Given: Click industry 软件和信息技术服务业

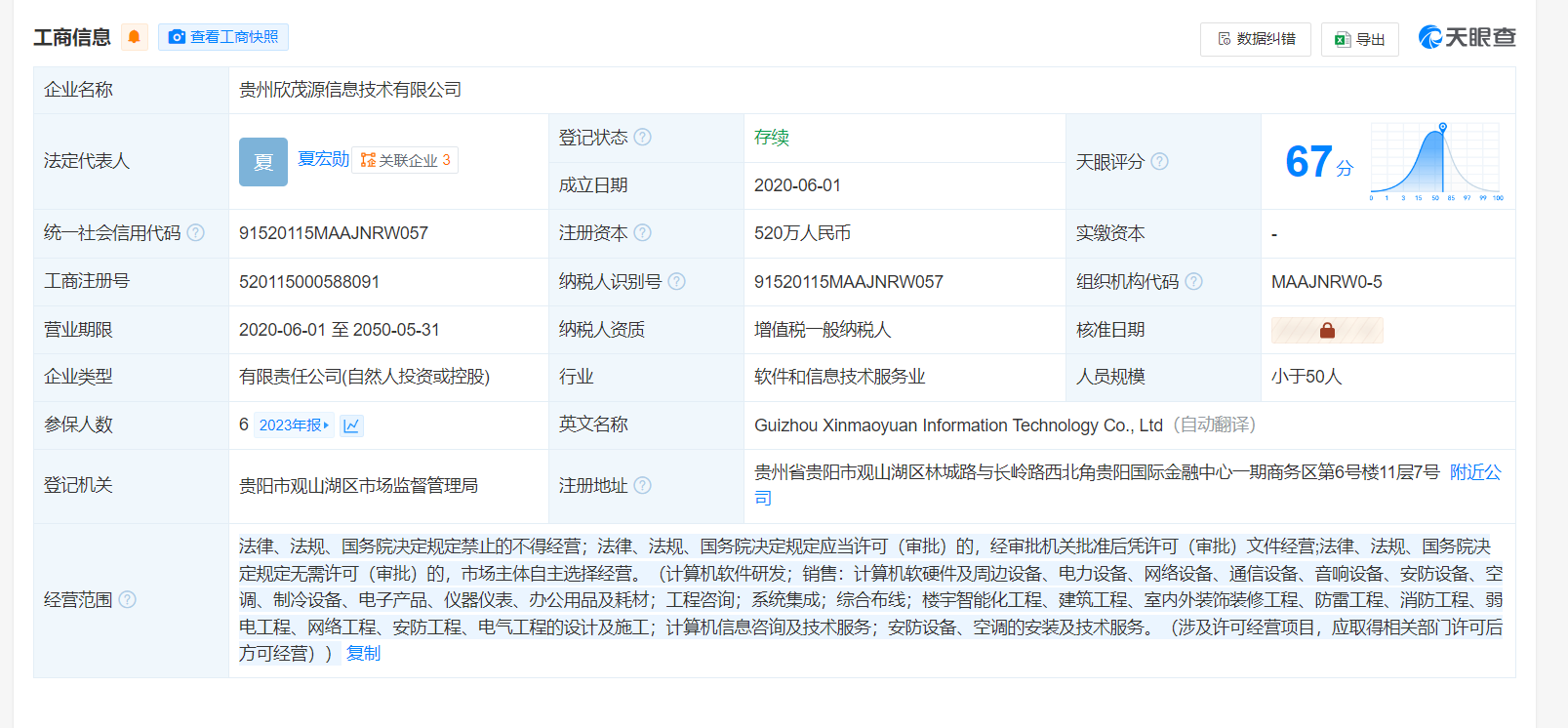Looking at the screenshot, I should pyautogui.click(x=839, y=377).
